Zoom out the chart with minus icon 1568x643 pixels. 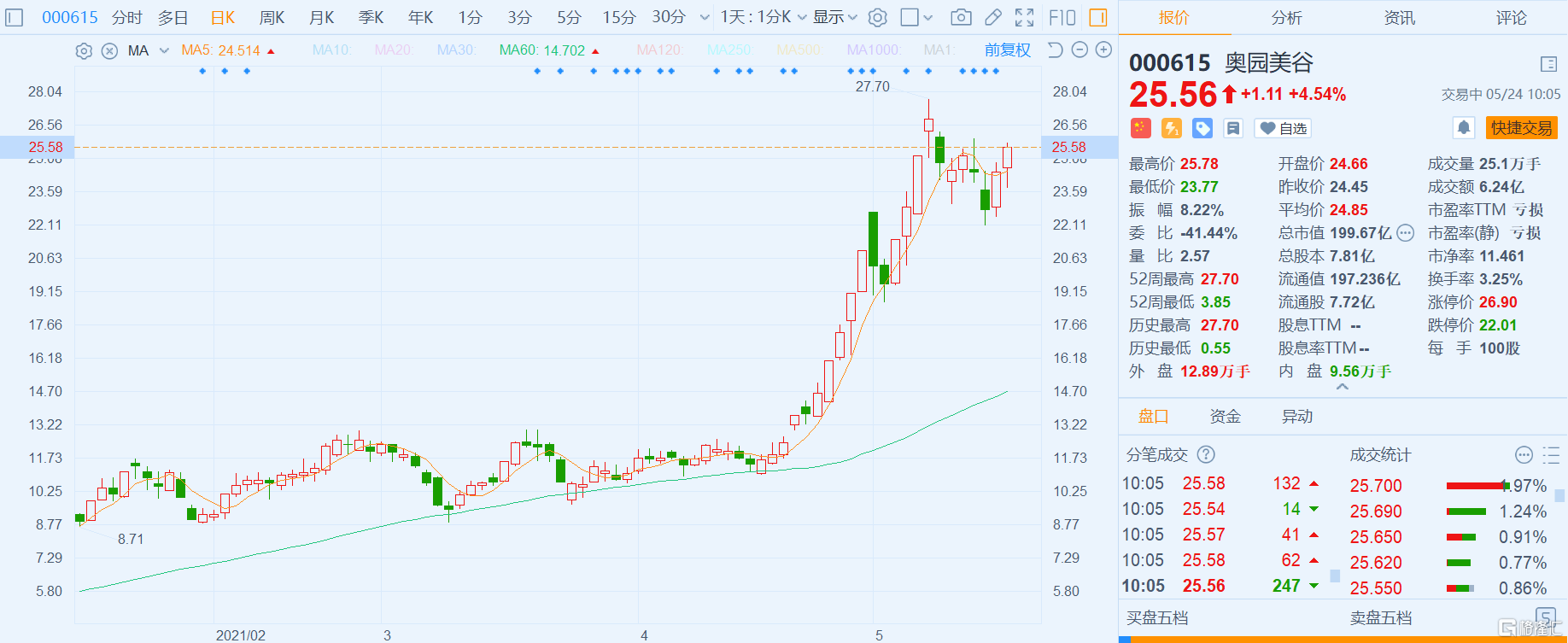pos(1079,50)
